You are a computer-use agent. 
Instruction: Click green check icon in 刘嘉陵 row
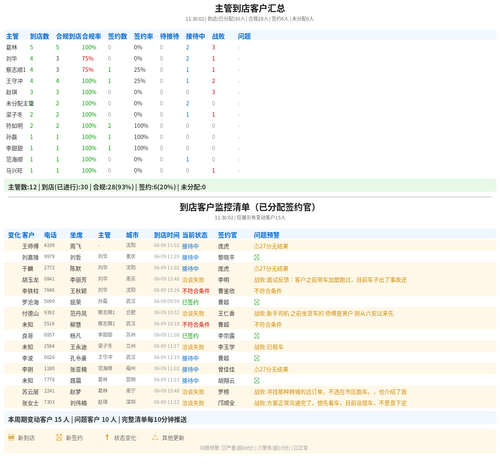[257, 257]
